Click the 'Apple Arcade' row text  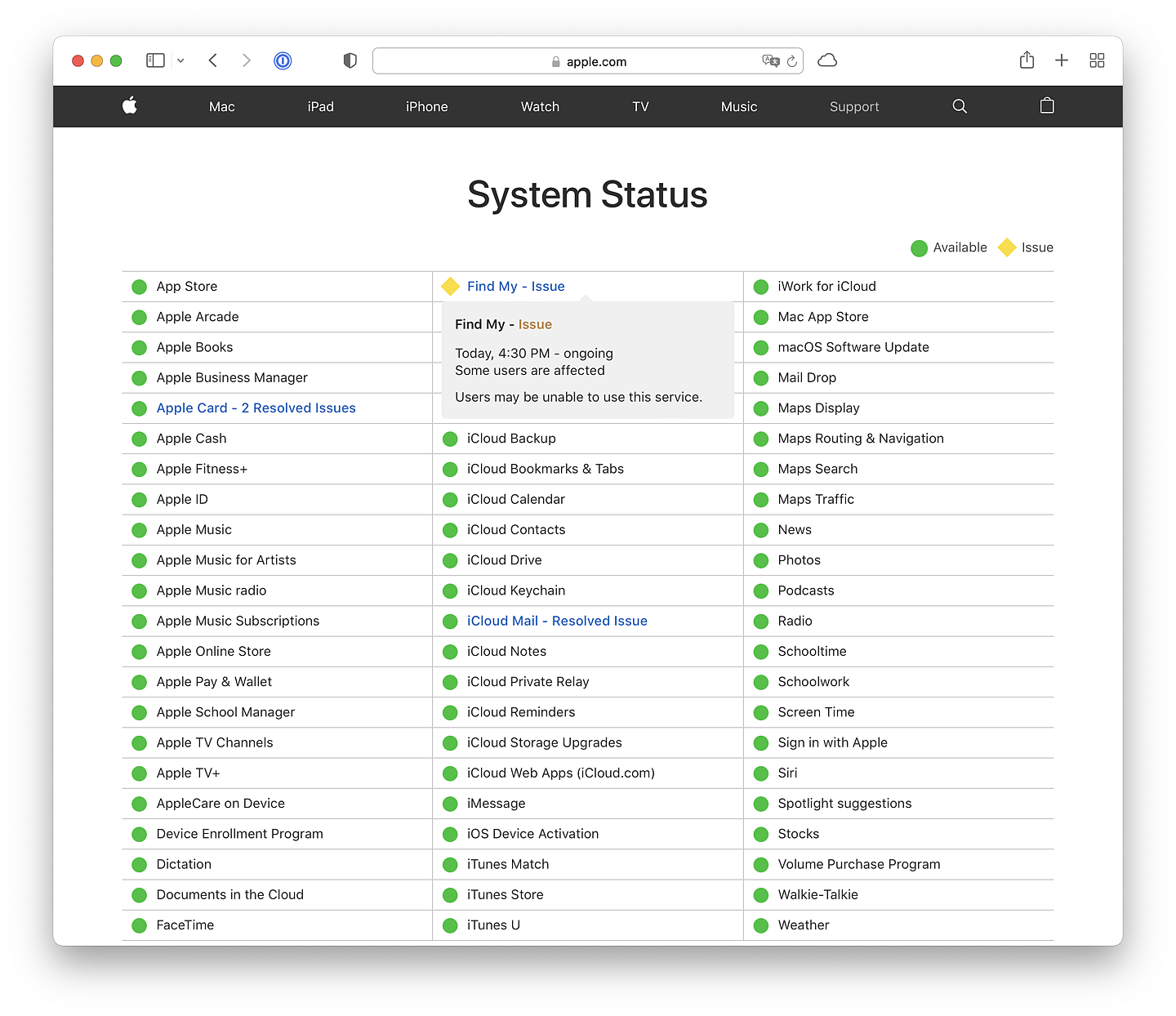(198, 317)
